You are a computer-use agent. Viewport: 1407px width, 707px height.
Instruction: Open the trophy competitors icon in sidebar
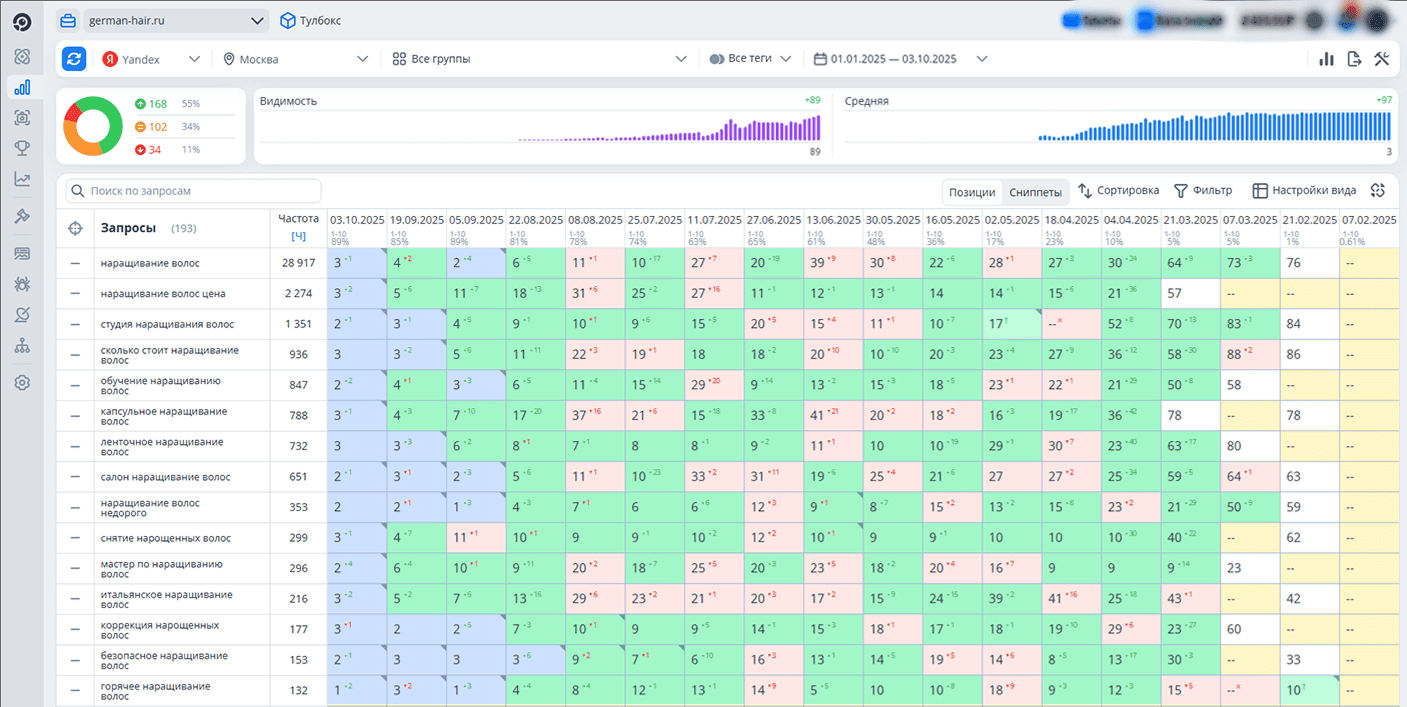pyautogui.click(x=22, y=148)
